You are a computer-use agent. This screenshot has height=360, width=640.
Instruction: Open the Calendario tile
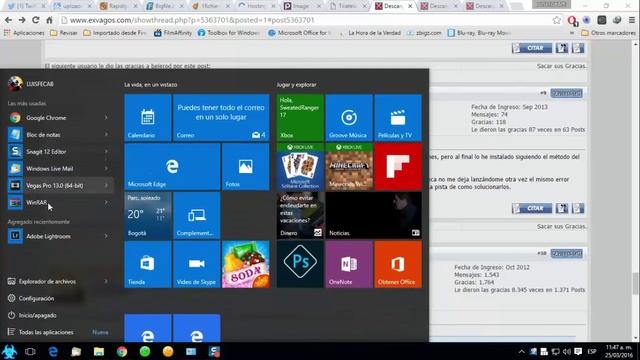click(148, 118)
